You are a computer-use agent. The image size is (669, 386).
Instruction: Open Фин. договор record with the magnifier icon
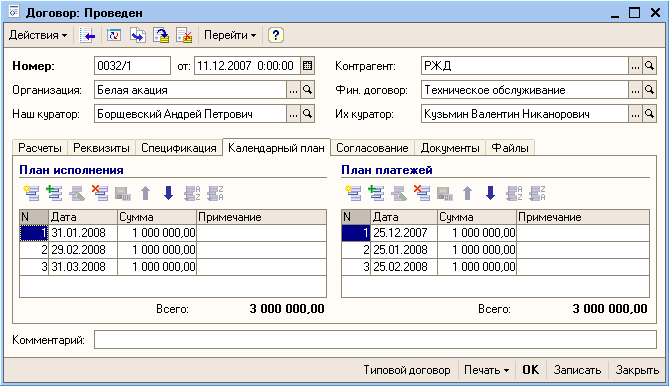point(649,90)
